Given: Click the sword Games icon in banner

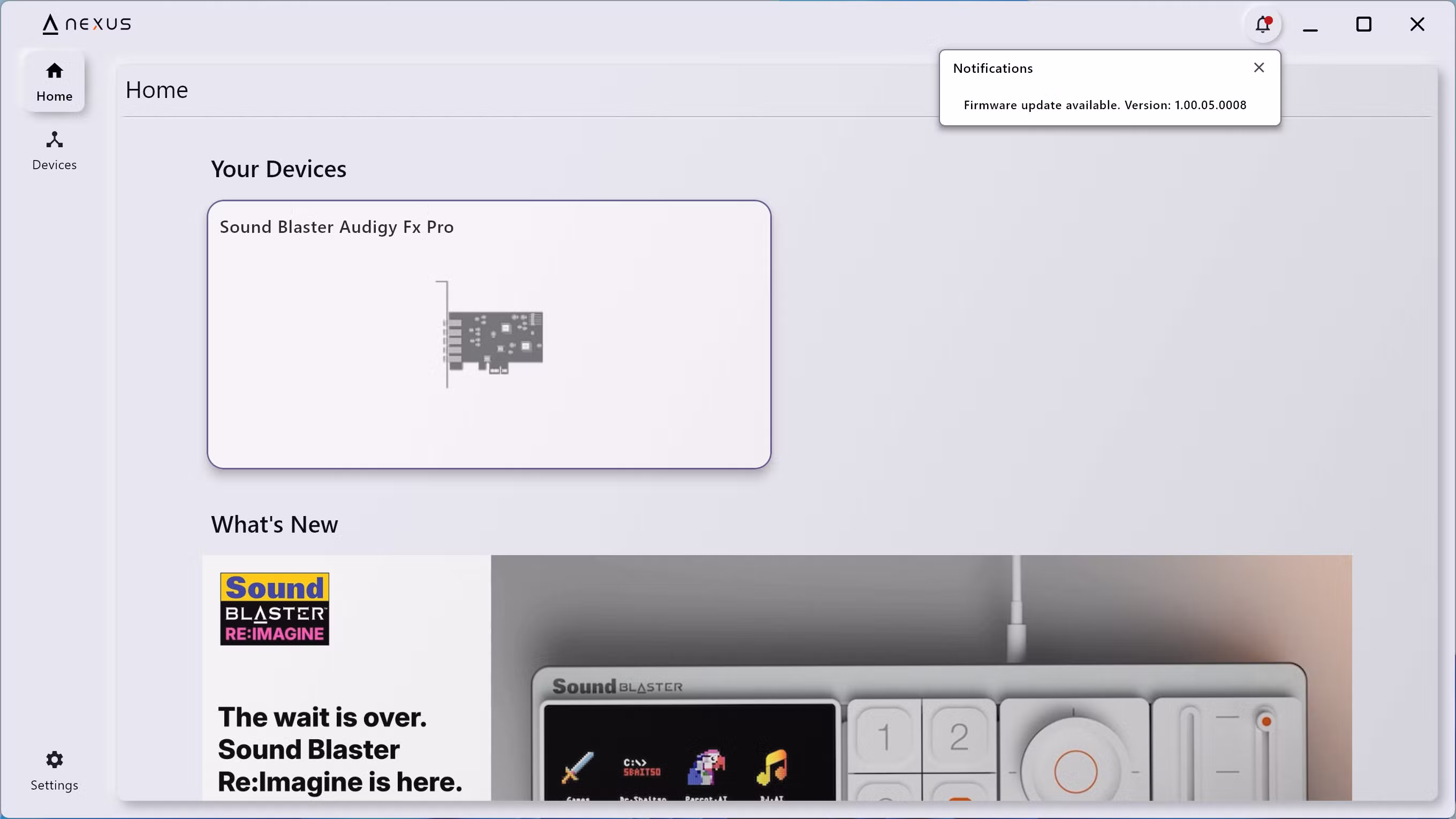Looking at the screenshot, I should pyautogui.click(x=577, y=768).
